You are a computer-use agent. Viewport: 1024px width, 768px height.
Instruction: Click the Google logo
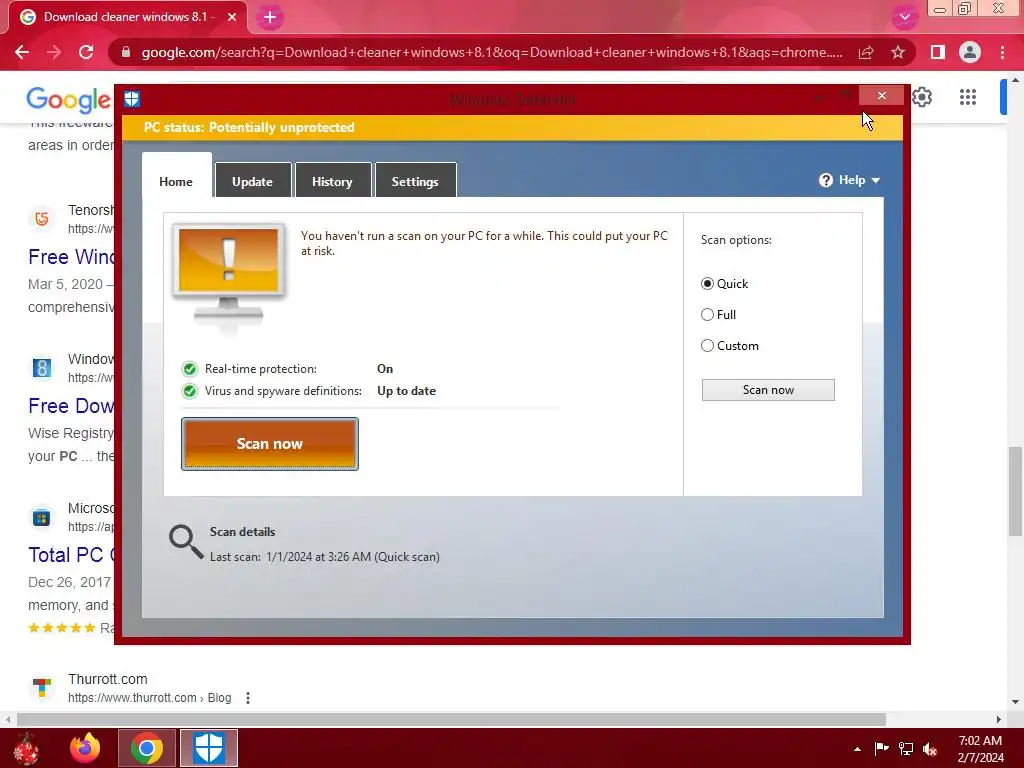[69, 99]
